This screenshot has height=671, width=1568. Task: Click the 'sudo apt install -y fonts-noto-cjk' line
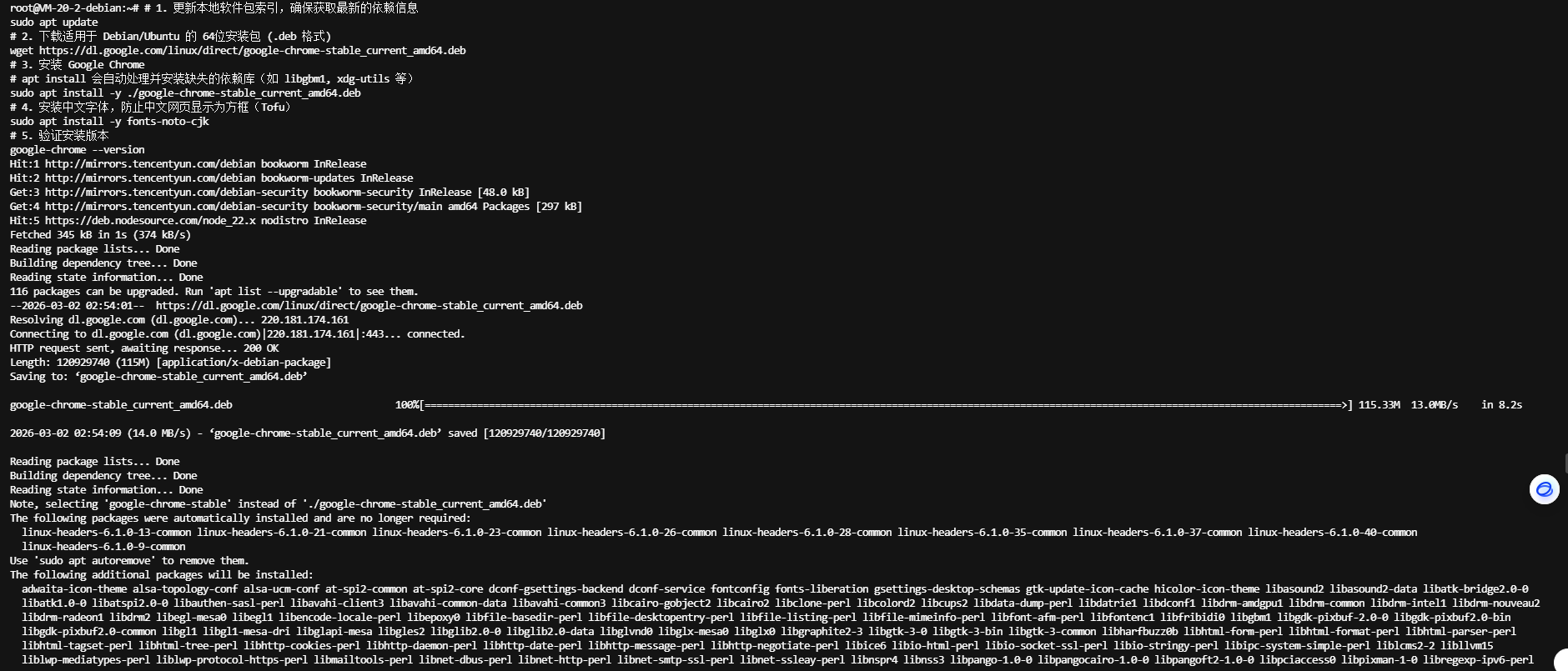click(x=109, y=122)
